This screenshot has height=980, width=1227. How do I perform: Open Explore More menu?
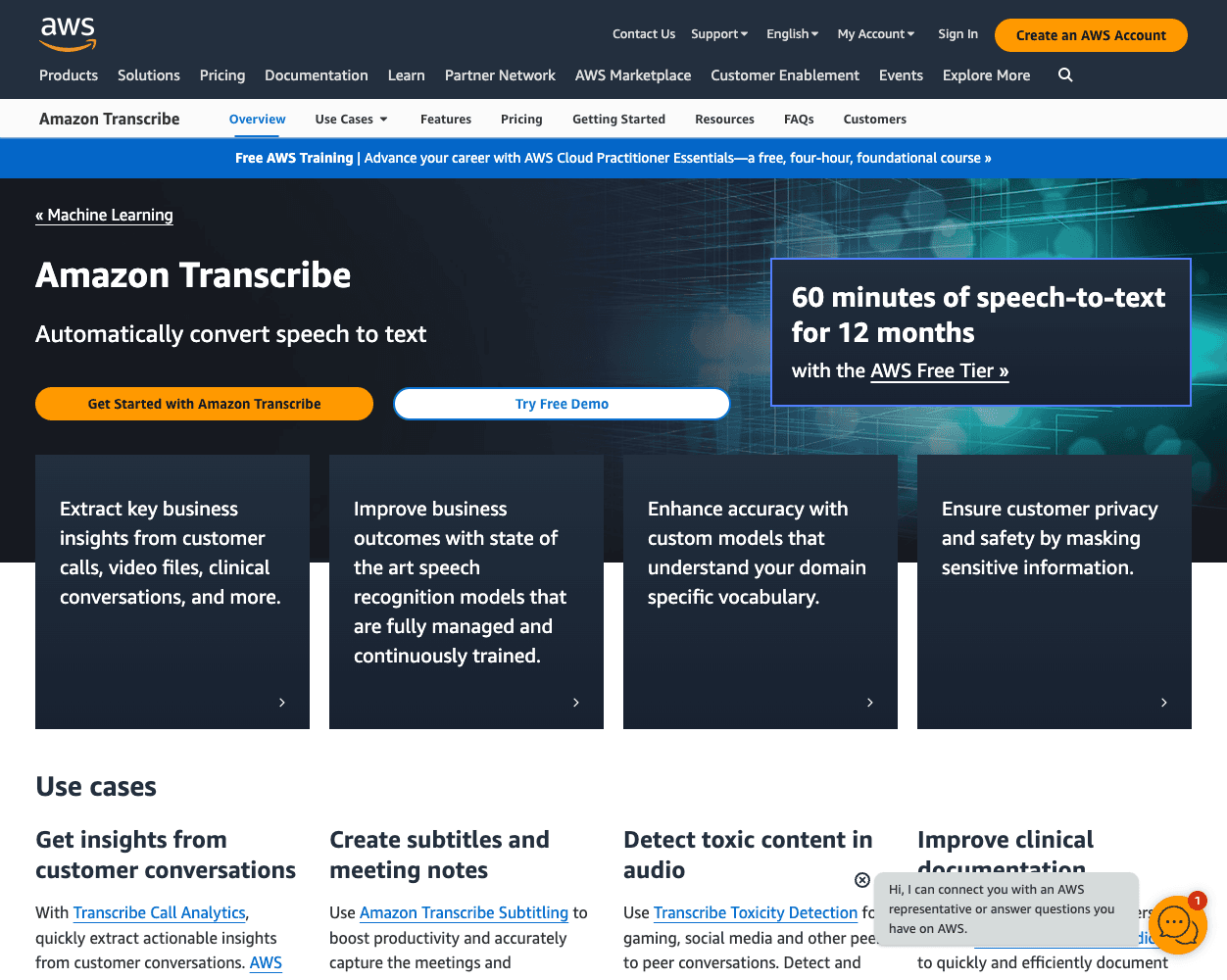pos(986,75)
